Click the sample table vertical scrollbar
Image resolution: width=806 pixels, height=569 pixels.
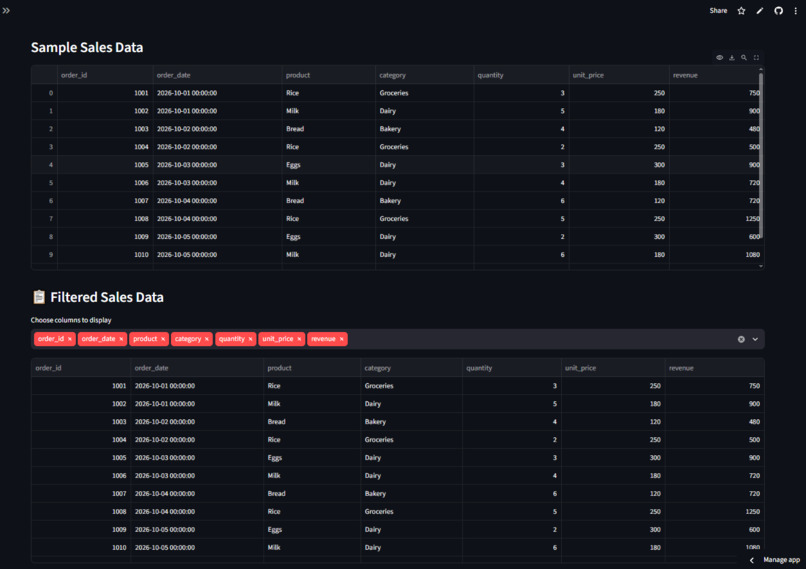761,154
